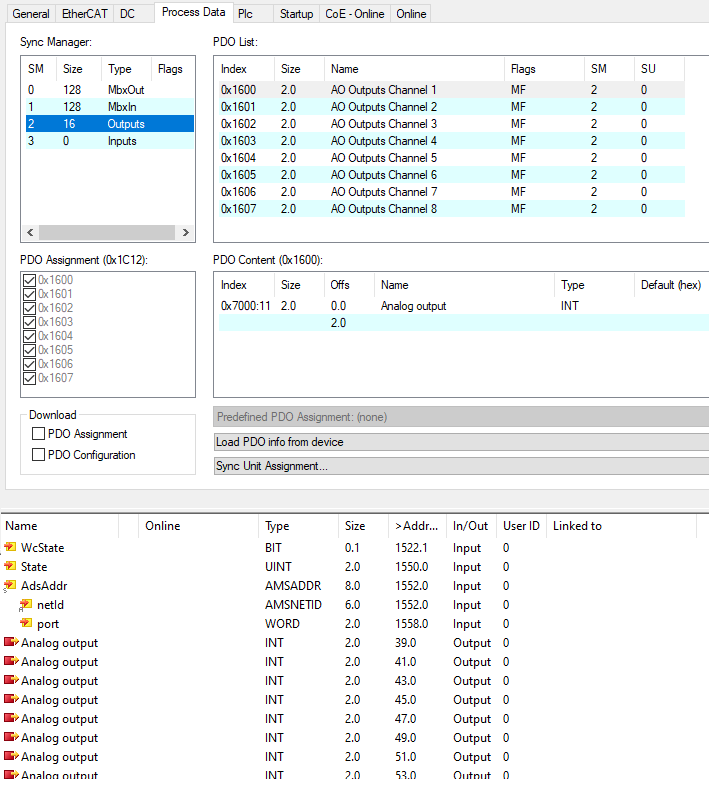Switch to the EtherCAT tab

pos(84,14)
